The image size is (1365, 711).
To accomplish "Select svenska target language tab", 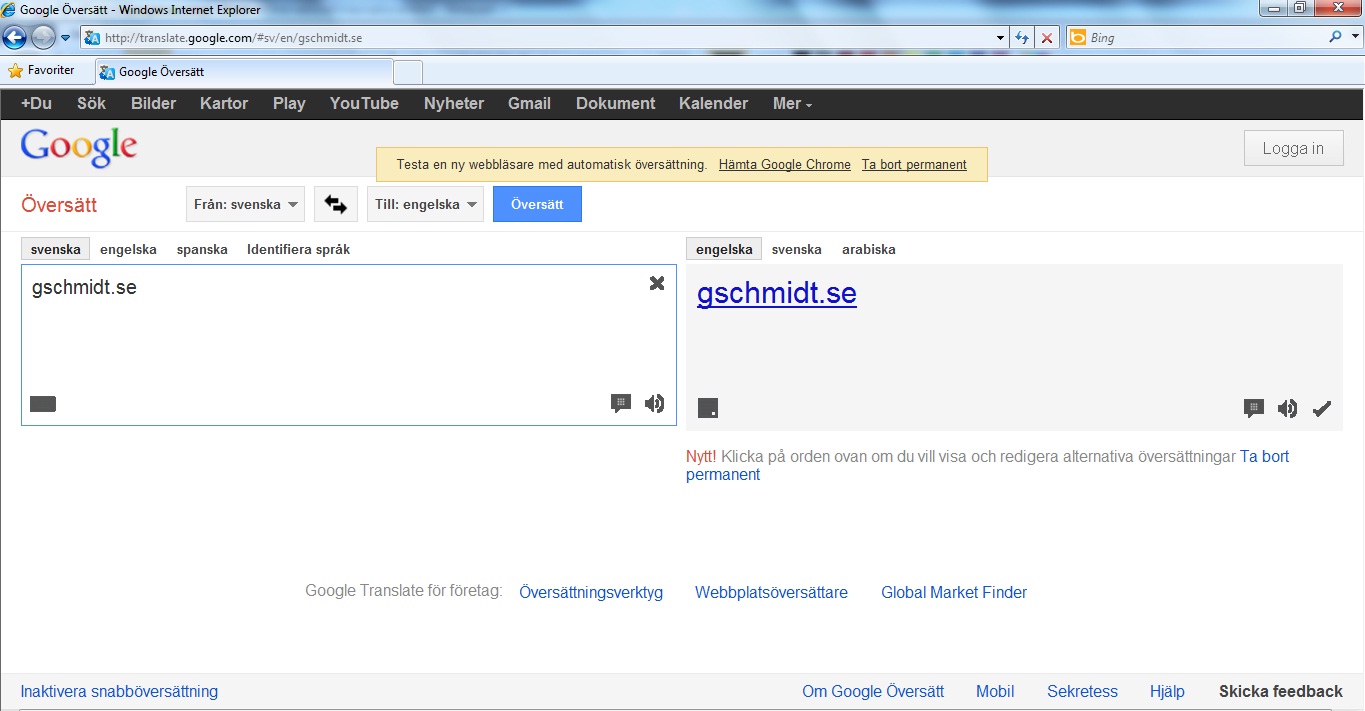I will [797, 249].
